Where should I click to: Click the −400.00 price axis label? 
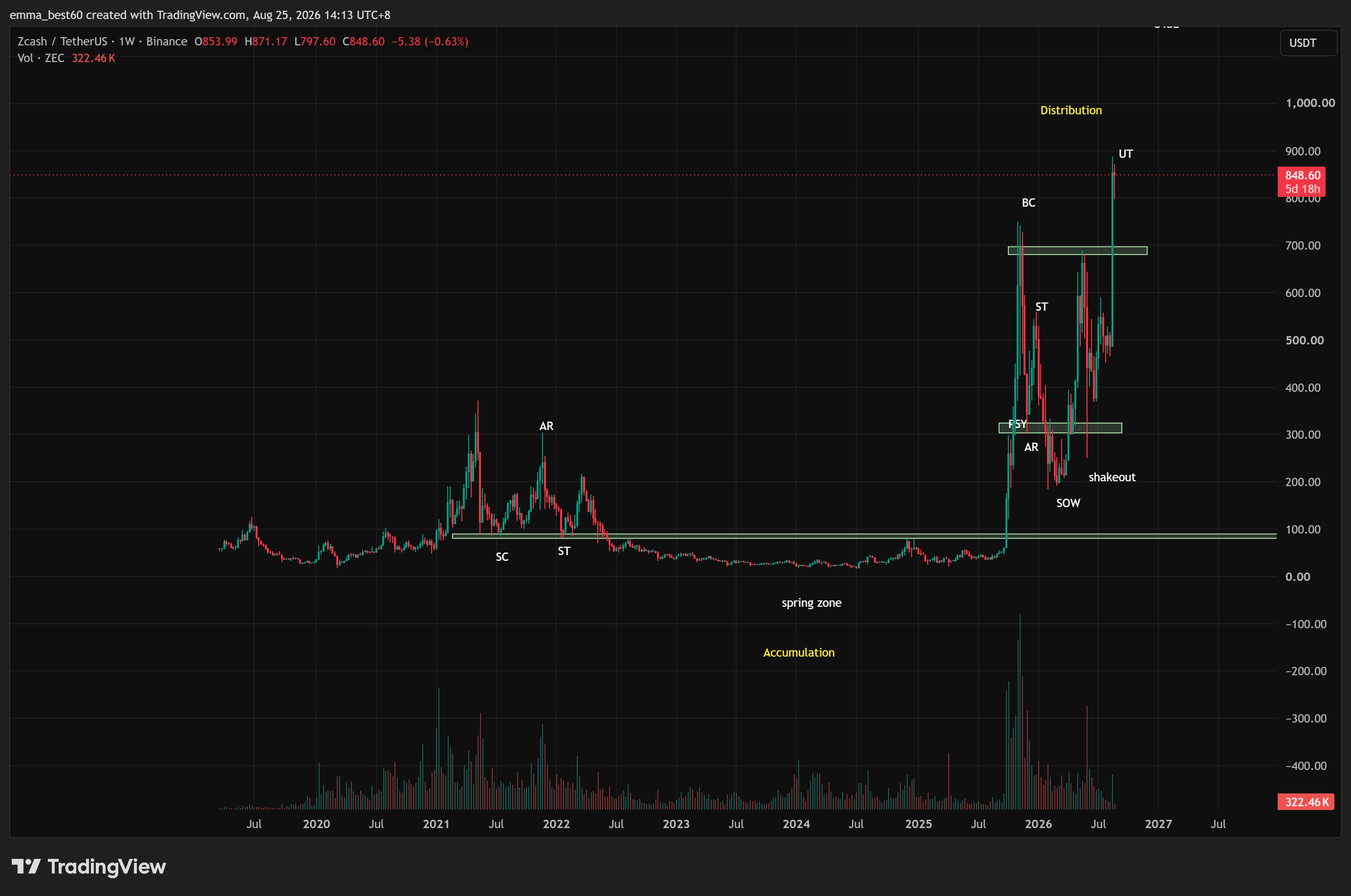(1307, 766)
